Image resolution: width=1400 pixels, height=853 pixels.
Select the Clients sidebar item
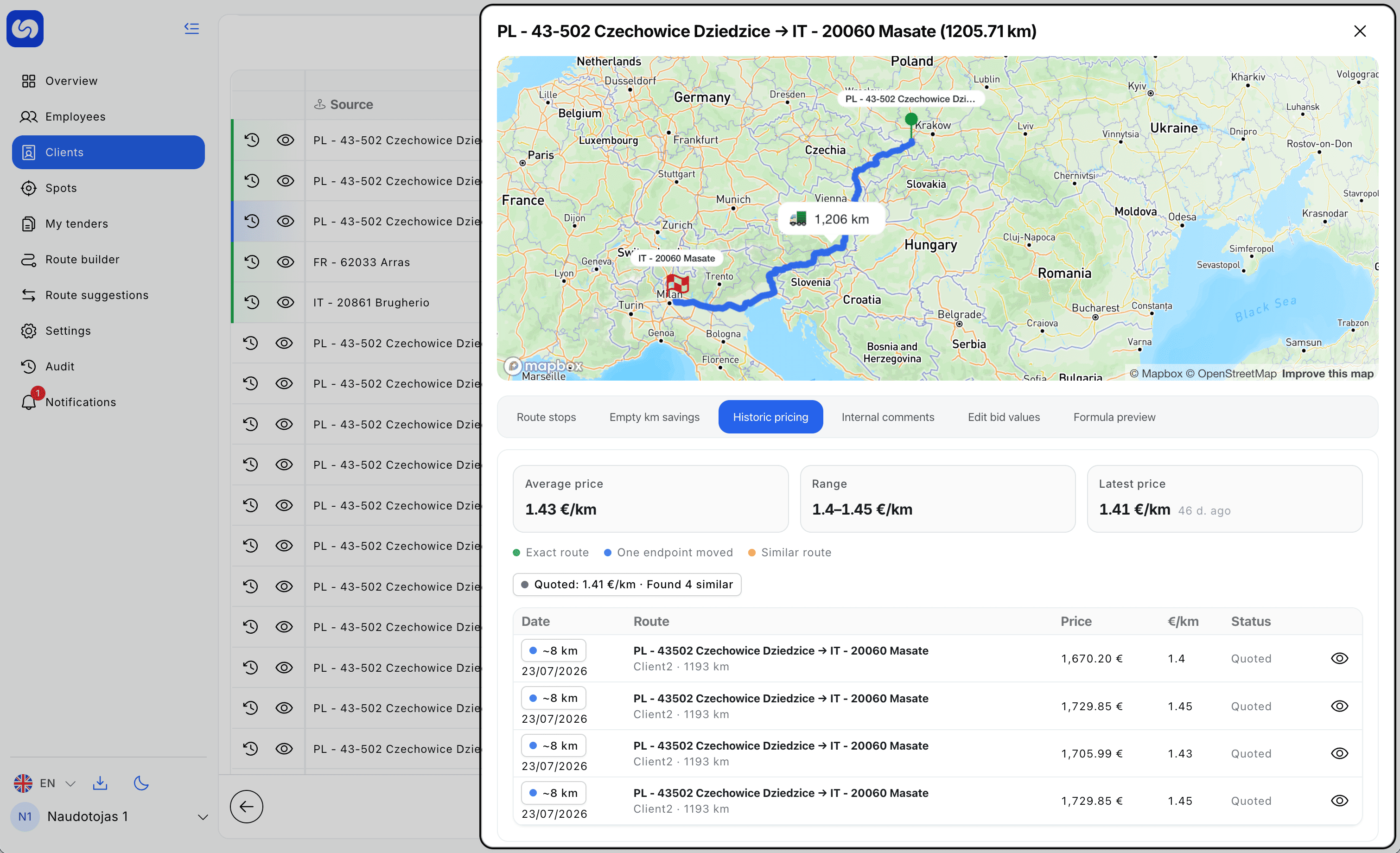tap(108, 153)
